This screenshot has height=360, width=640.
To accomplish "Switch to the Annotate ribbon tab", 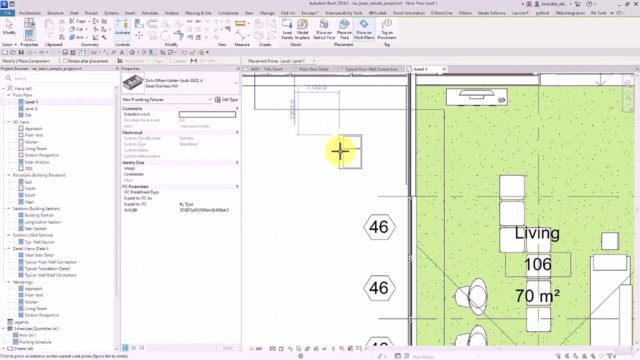I will pos(150,13).
